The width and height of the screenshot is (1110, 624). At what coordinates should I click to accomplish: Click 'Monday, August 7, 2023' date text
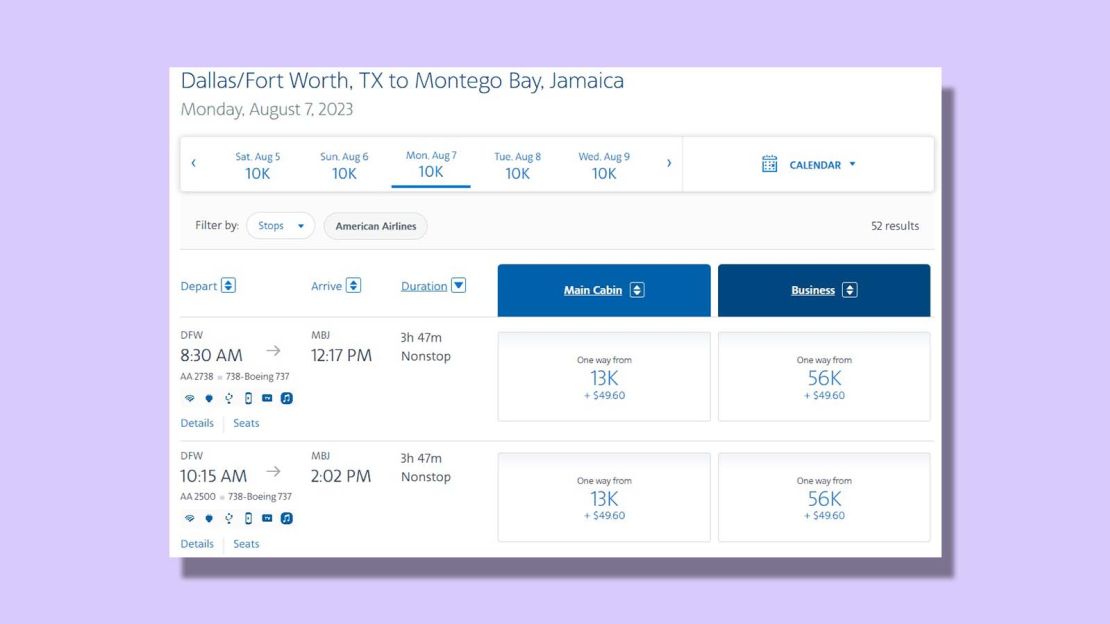(x=267, y=110)
